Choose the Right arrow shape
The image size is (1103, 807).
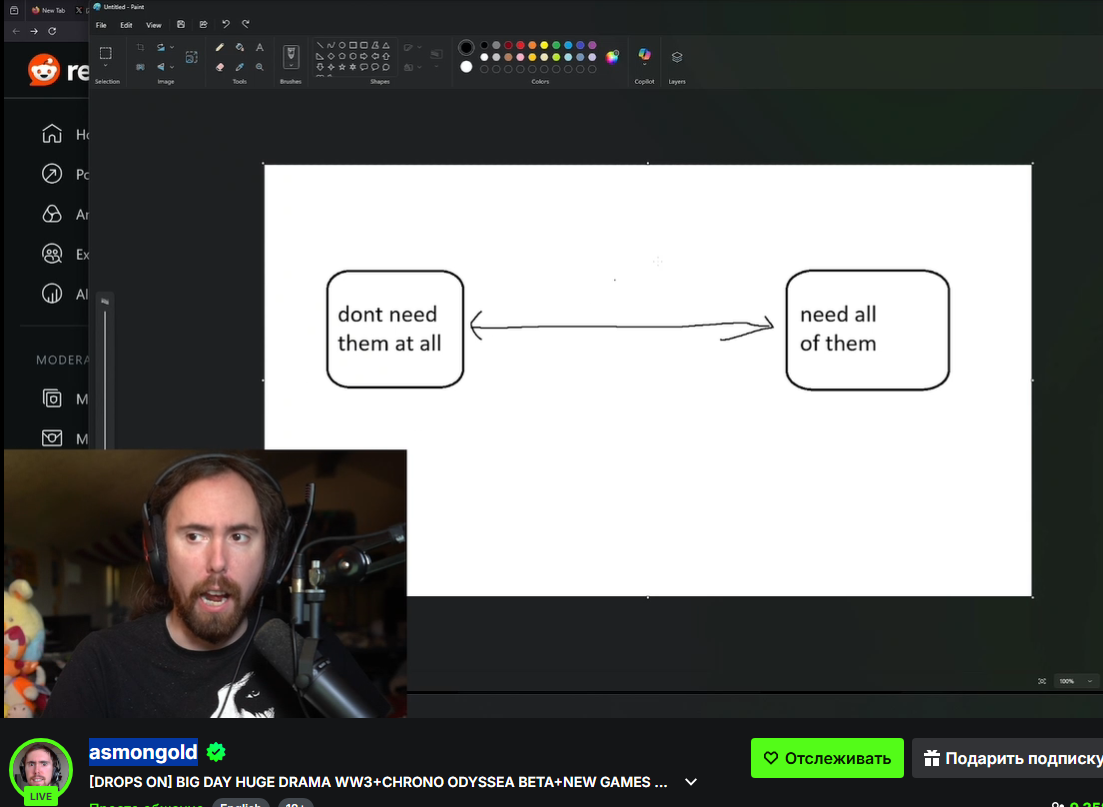point(364,56)
